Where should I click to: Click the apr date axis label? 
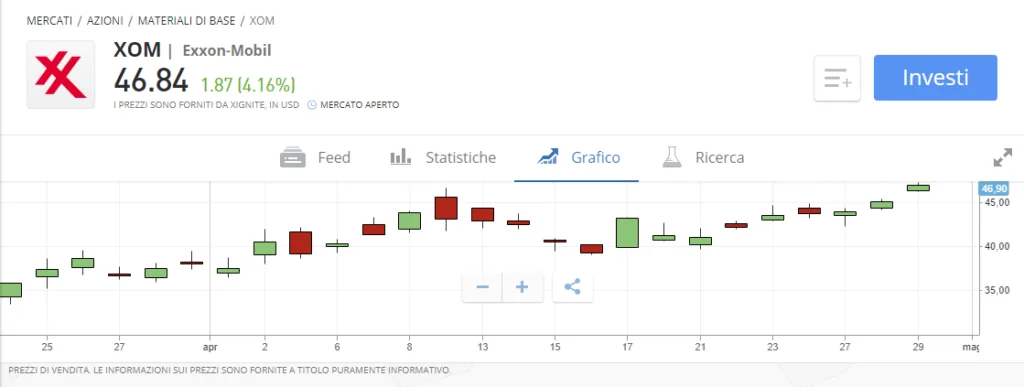point(210,347)
